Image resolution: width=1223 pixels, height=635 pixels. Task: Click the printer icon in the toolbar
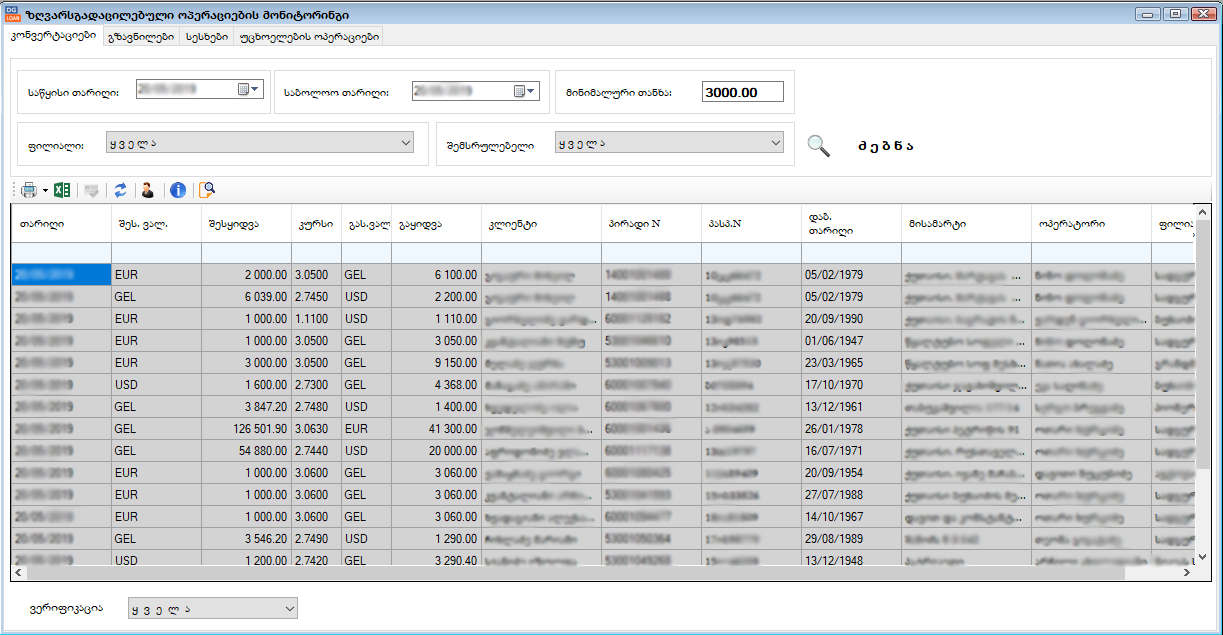point(28,190)
